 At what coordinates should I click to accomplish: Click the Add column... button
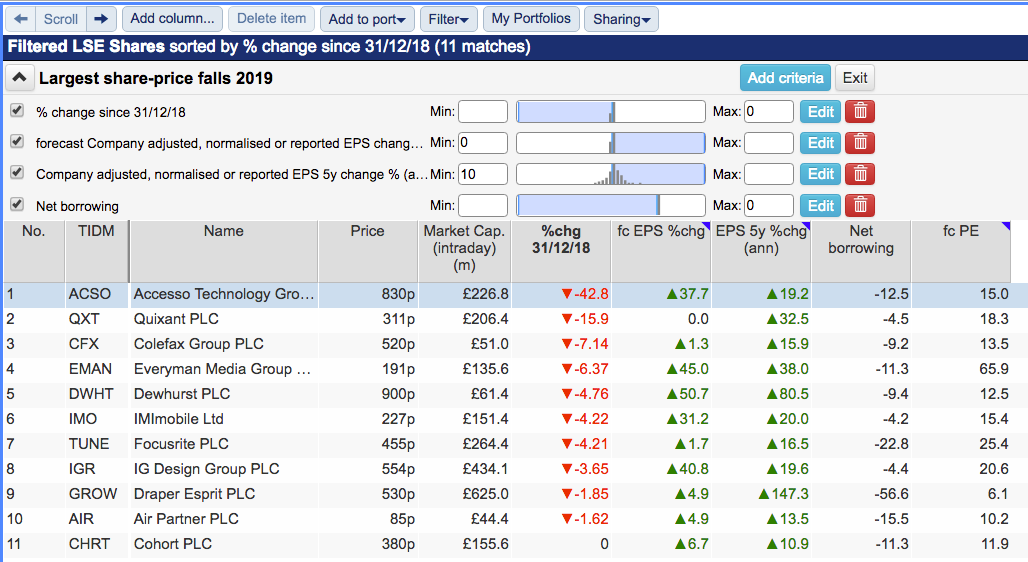tap(172, 18)
